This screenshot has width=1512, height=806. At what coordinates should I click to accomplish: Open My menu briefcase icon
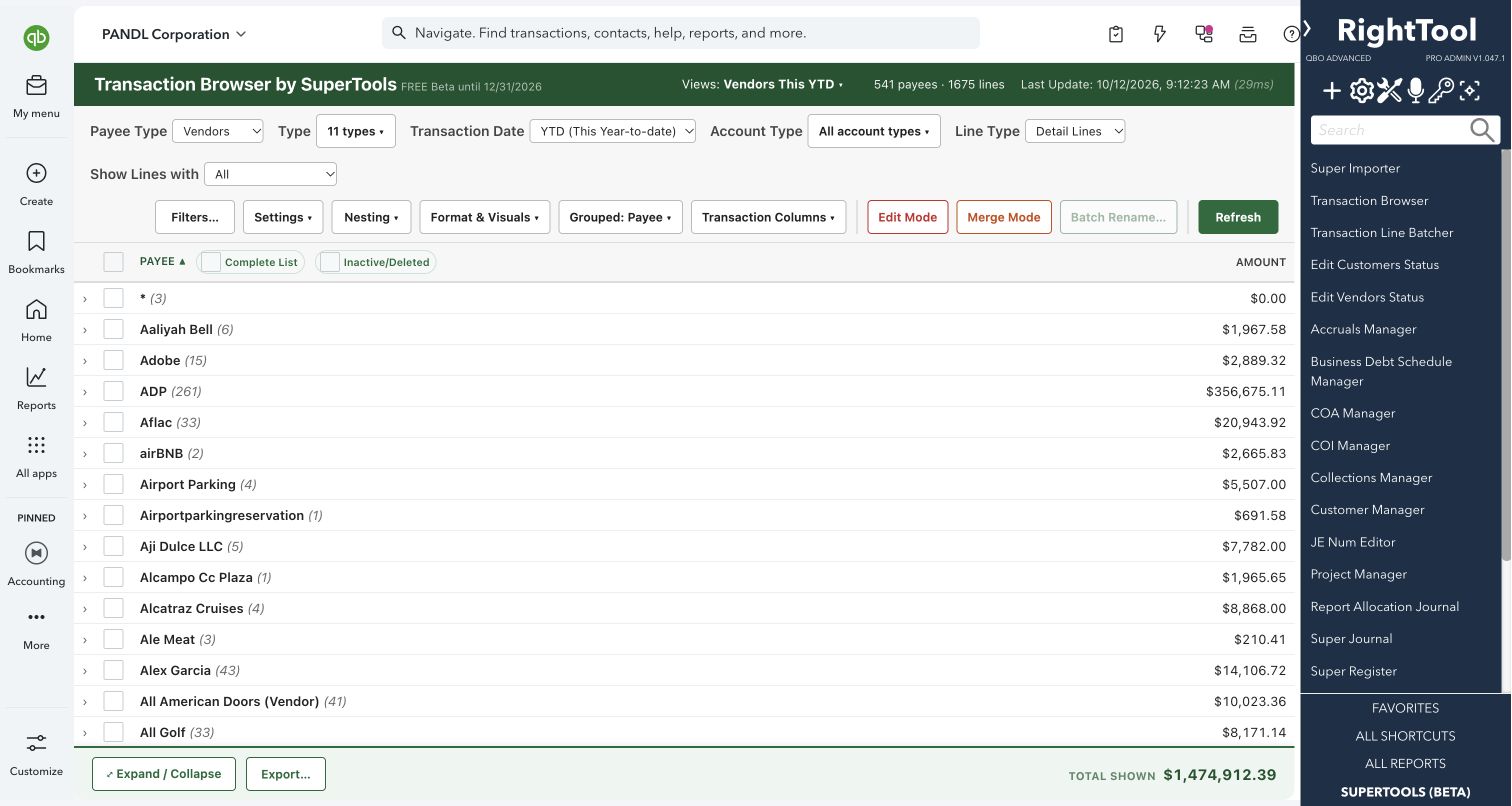coord(36,85)
